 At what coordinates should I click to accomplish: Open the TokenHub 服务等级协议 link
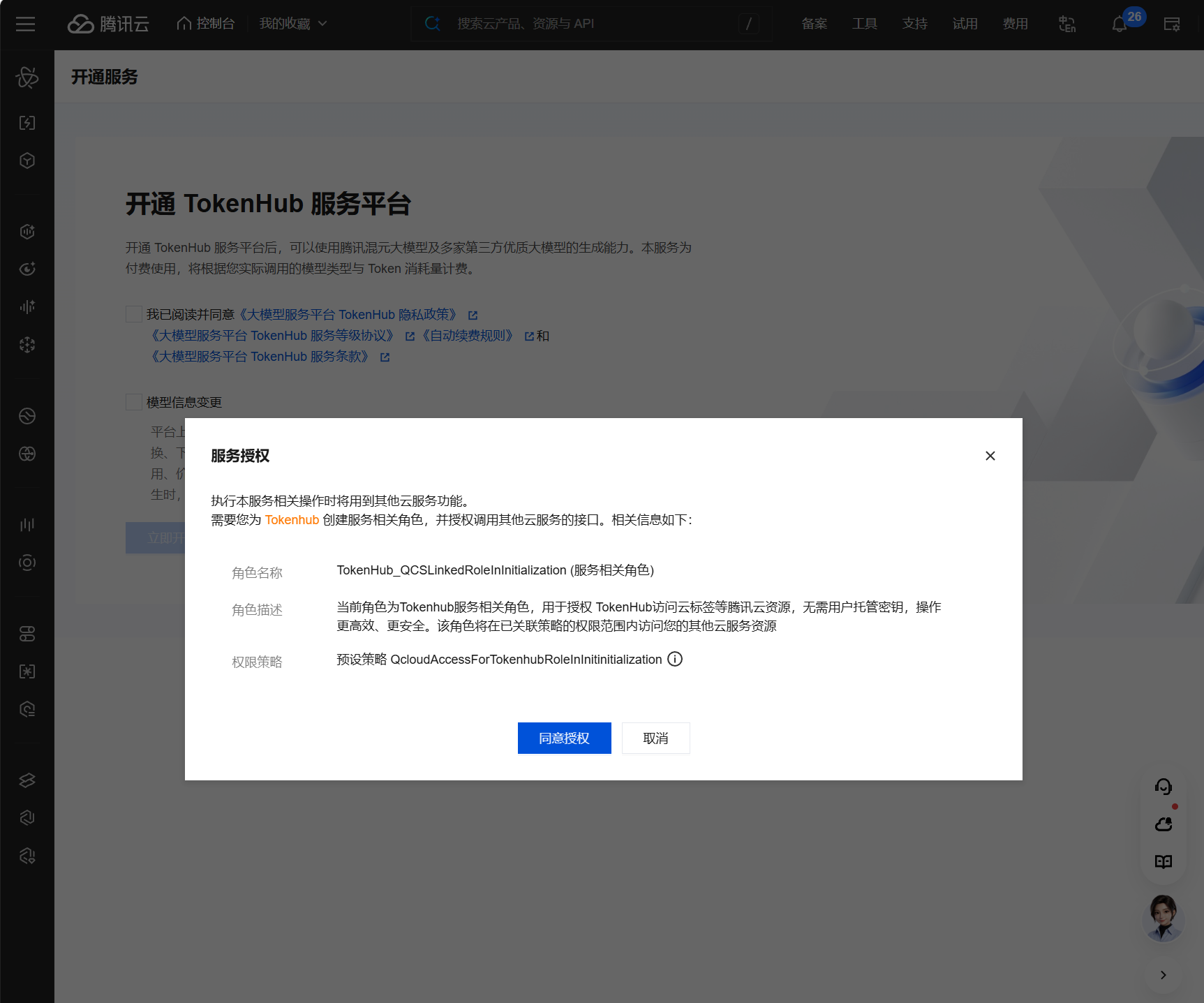pyautogui.click(x=273, y=336)
